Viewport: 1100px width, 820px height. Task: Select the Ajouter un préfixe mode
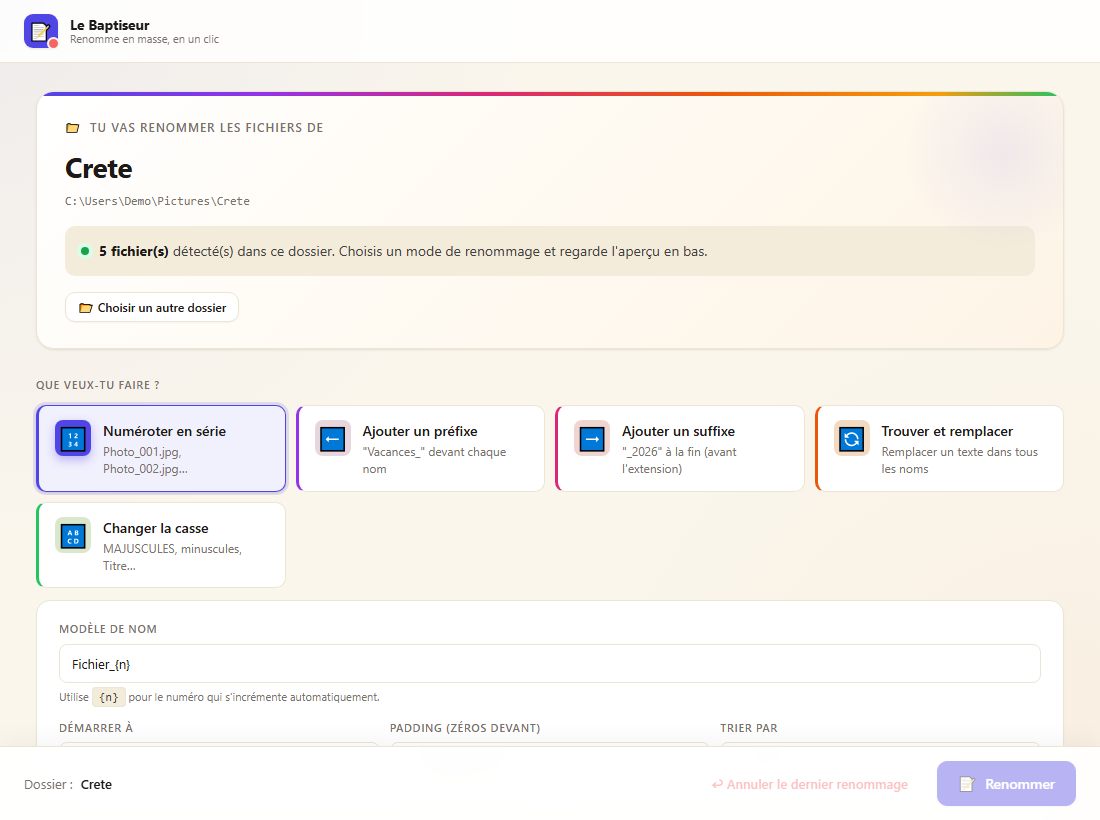pyautogui.click(x=421, y=449)
